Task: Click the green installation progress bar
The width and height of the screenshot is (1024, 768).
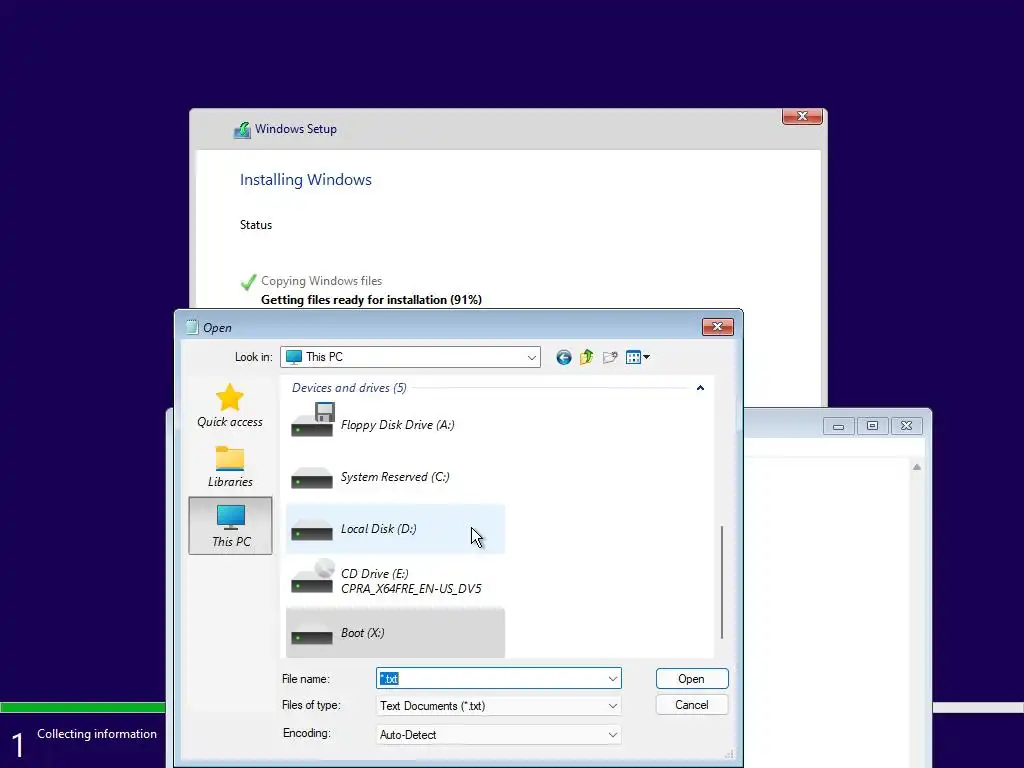Action: pyautogui.click(x=83, y=707)
